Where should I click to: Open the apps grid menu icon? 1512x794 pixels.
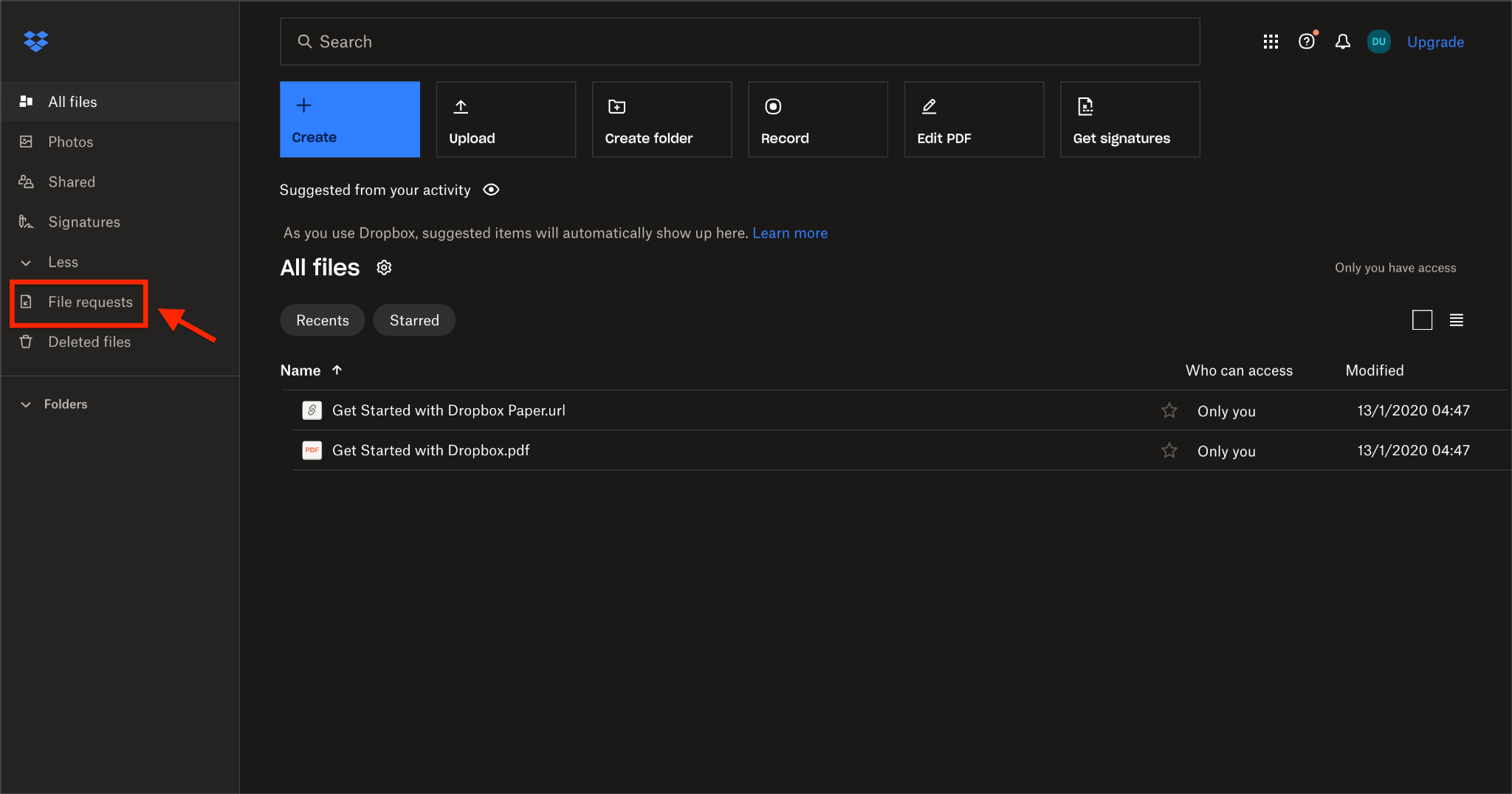(1271, 42)
